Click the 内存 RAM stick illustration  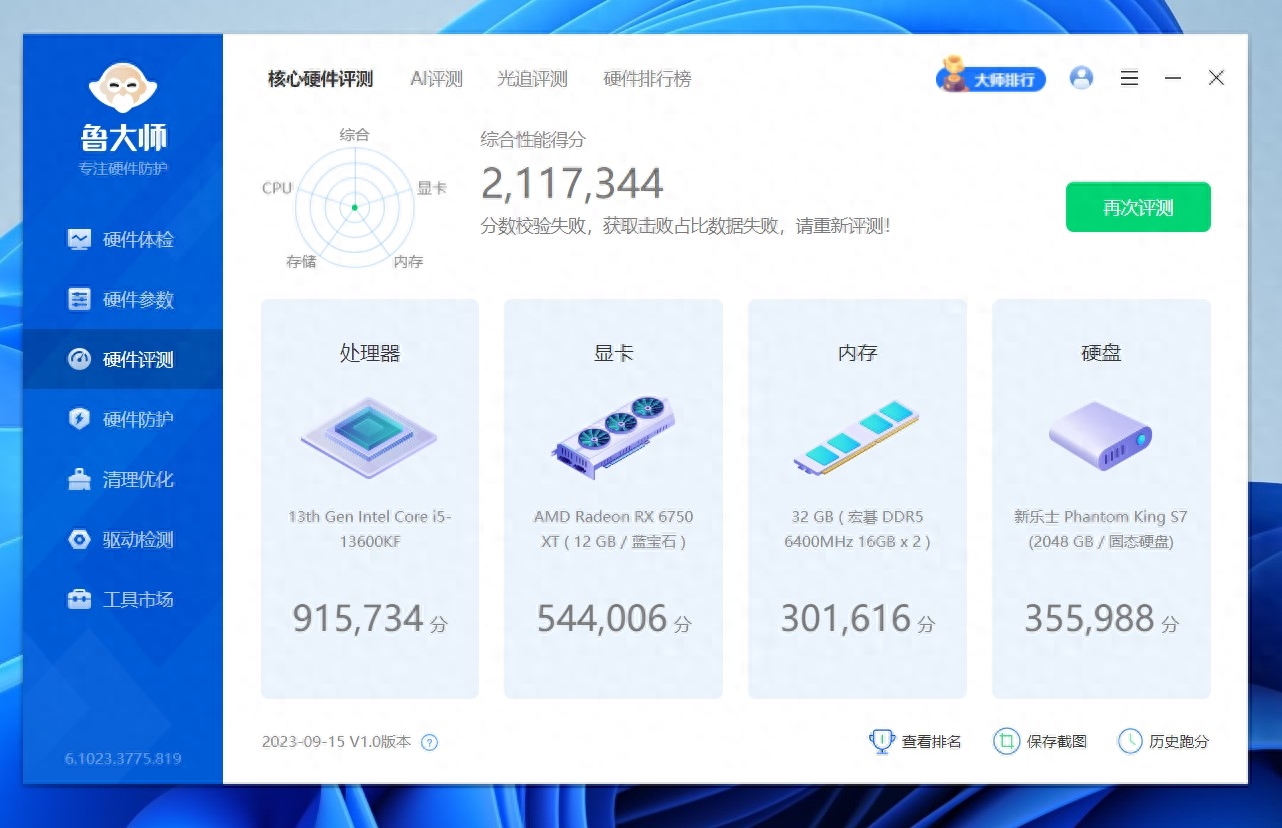(x=857, y=436)
